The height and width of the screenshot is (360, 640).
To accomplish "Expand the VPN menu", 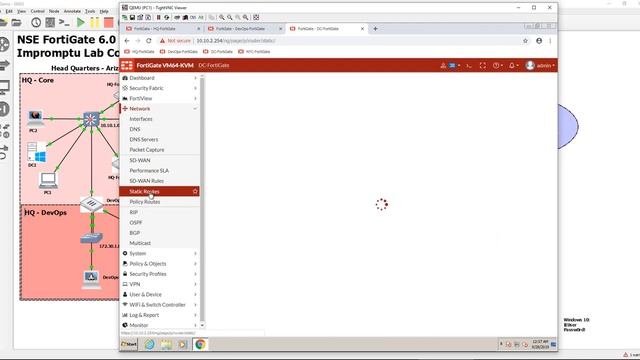I will click(159, 284).
